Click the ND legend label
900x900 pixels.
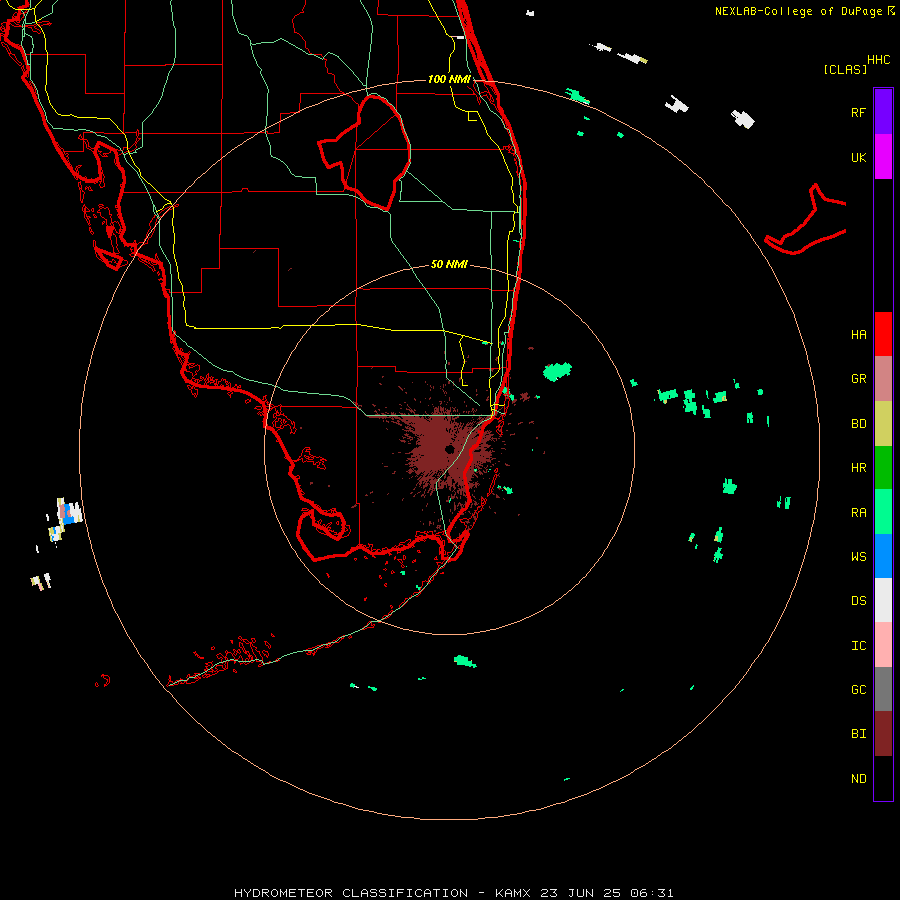(858, 779)
